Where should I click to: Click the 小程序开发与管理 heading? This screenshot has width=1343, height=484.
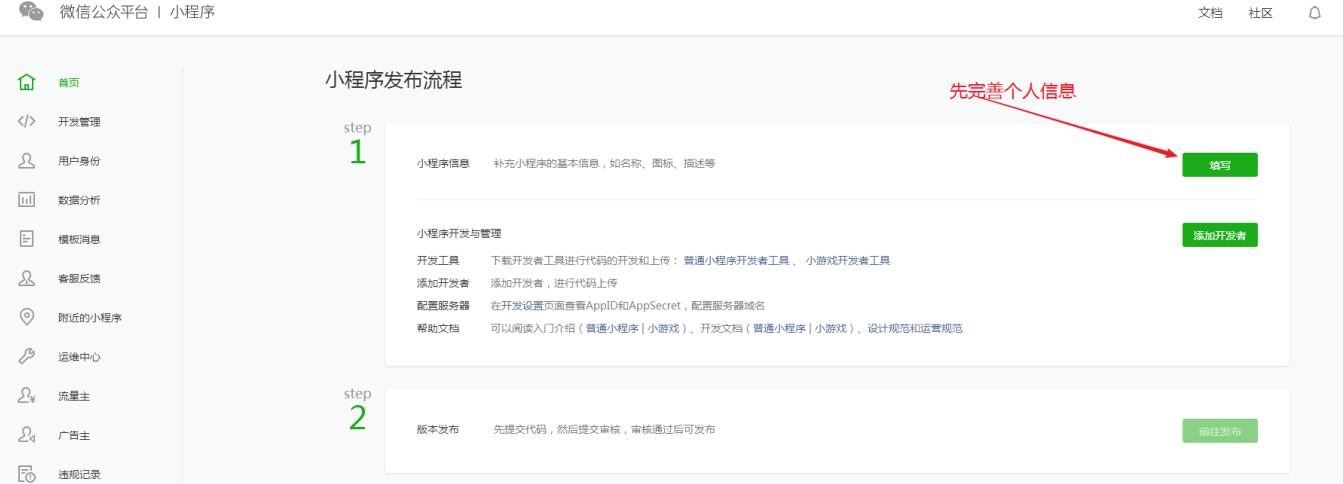click(459, 233)
